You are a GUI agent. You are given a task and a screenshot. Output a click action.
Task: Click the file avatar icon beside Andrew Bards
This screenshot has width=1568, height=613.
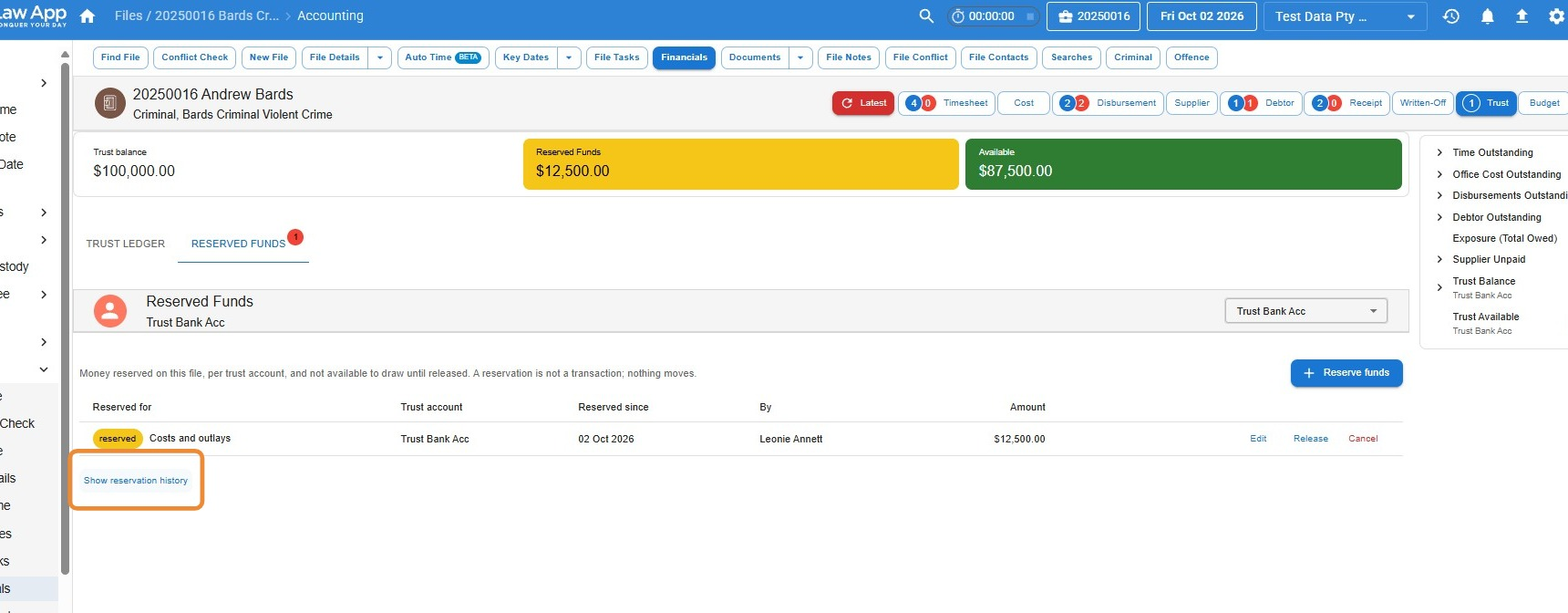(x=109, y=103)
